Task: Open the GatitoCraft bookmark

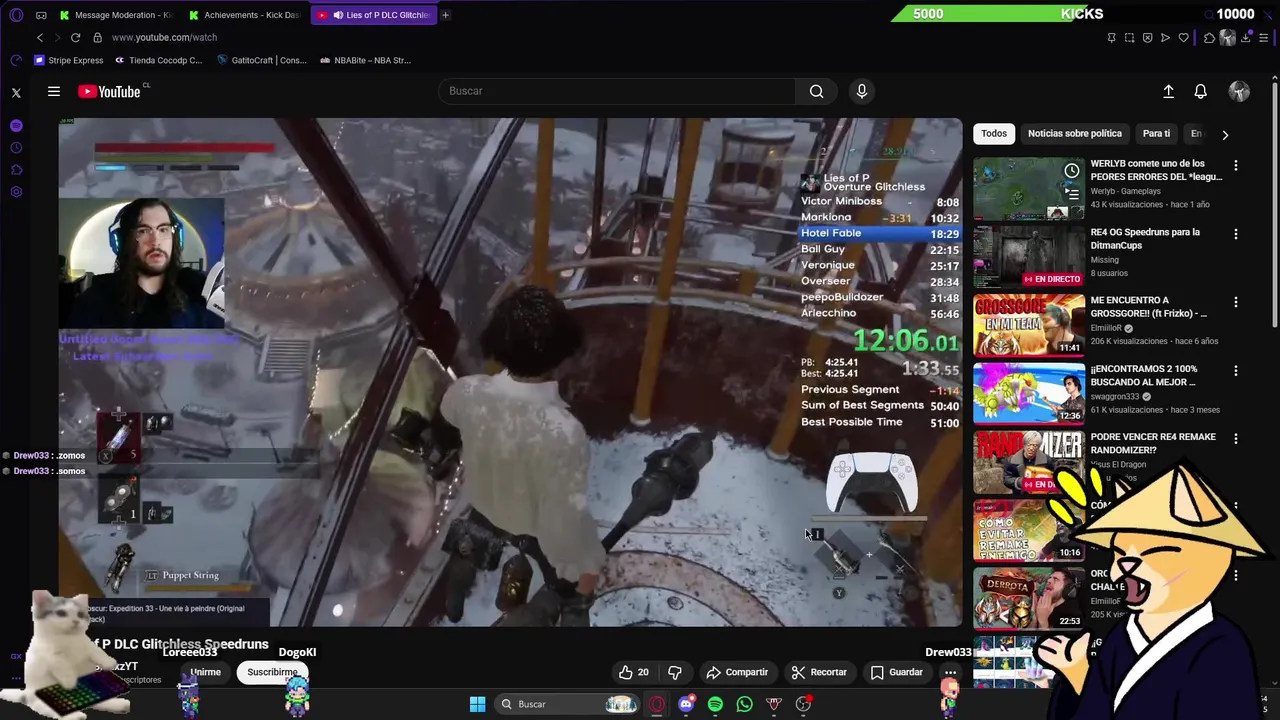Action: click(261, 60)
